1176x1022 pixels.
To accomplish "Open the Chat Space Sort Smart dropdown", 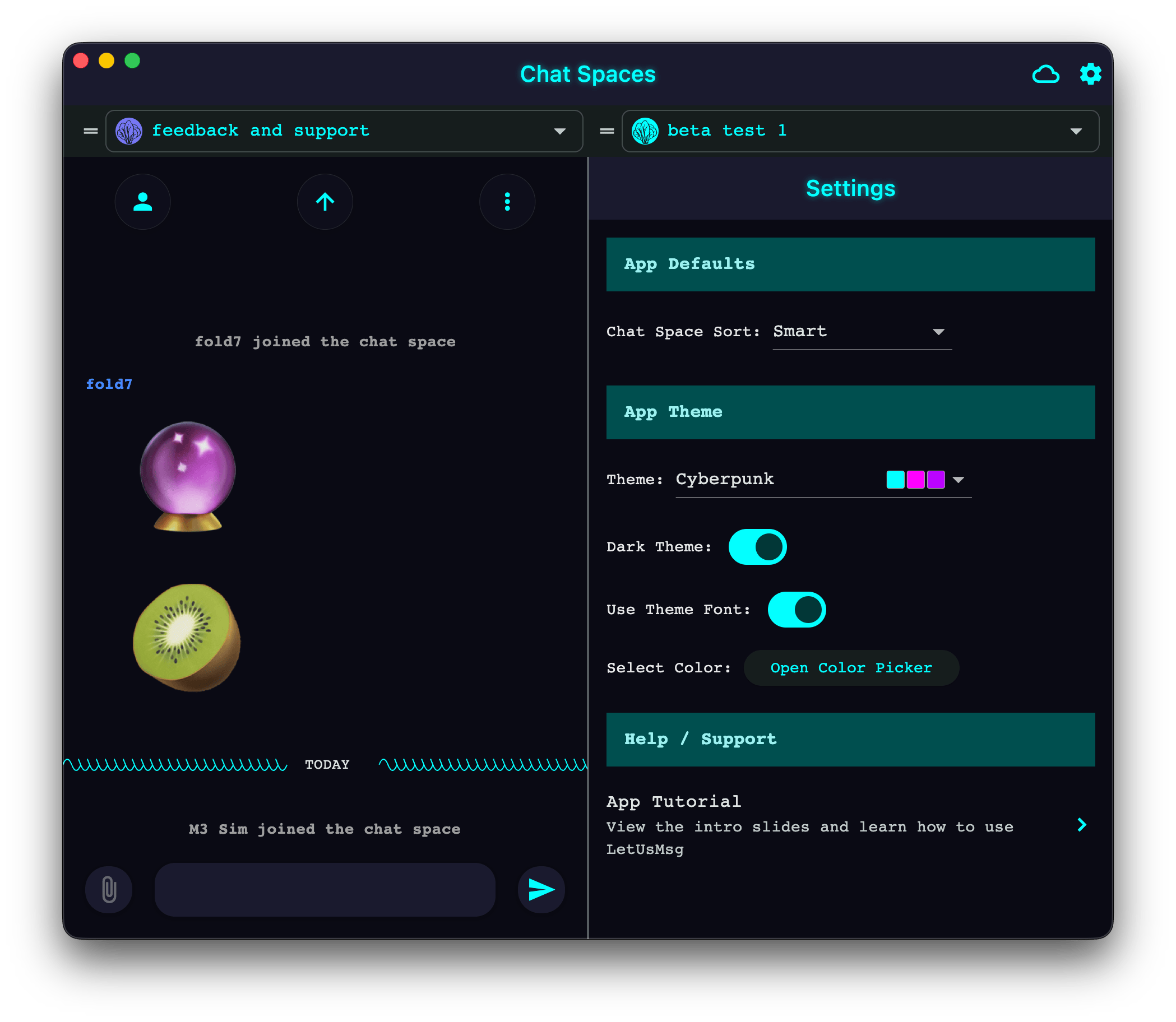I will (x=862, y=332).
